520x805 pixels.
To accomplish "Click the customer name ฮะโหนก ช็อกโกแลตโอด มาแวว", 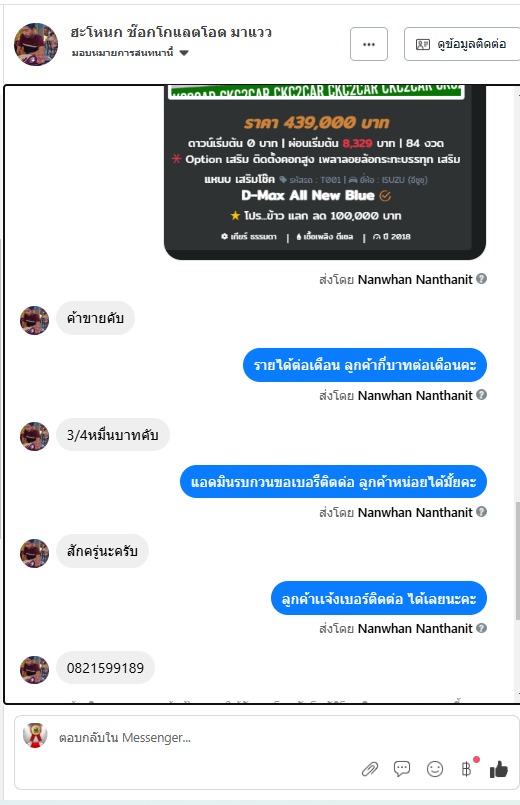I will coord(171,32).
